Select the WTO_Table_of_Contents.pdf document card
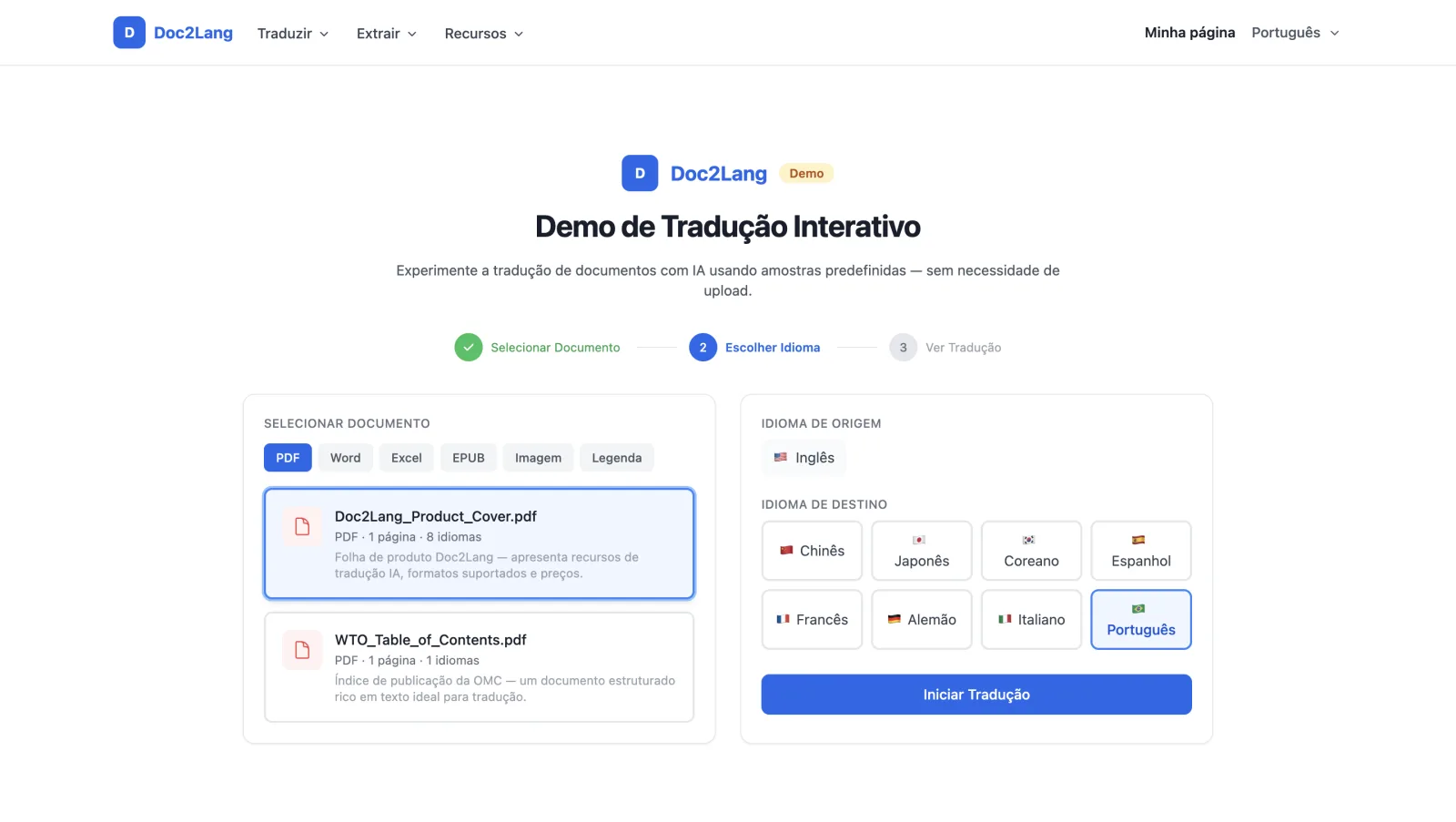The image size is (1456, 822). [480, 667]
